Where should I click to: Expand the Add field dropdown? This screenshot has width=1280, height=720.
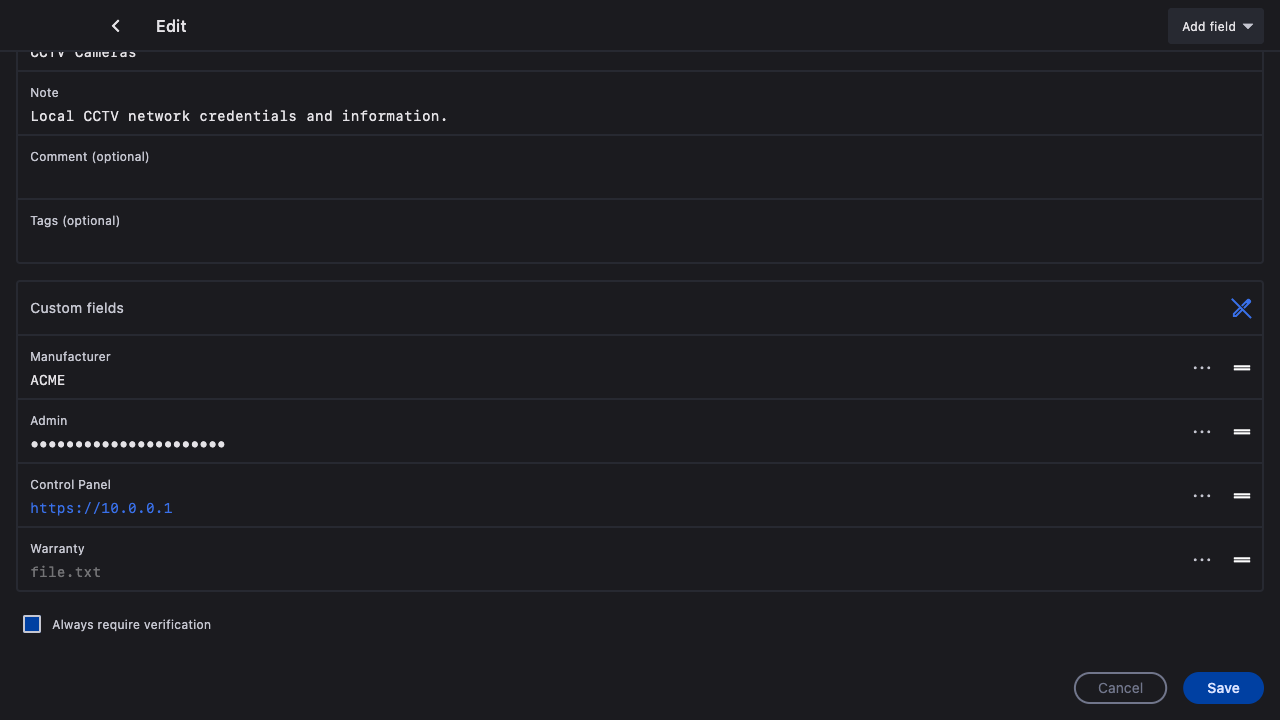point(1215,27)
